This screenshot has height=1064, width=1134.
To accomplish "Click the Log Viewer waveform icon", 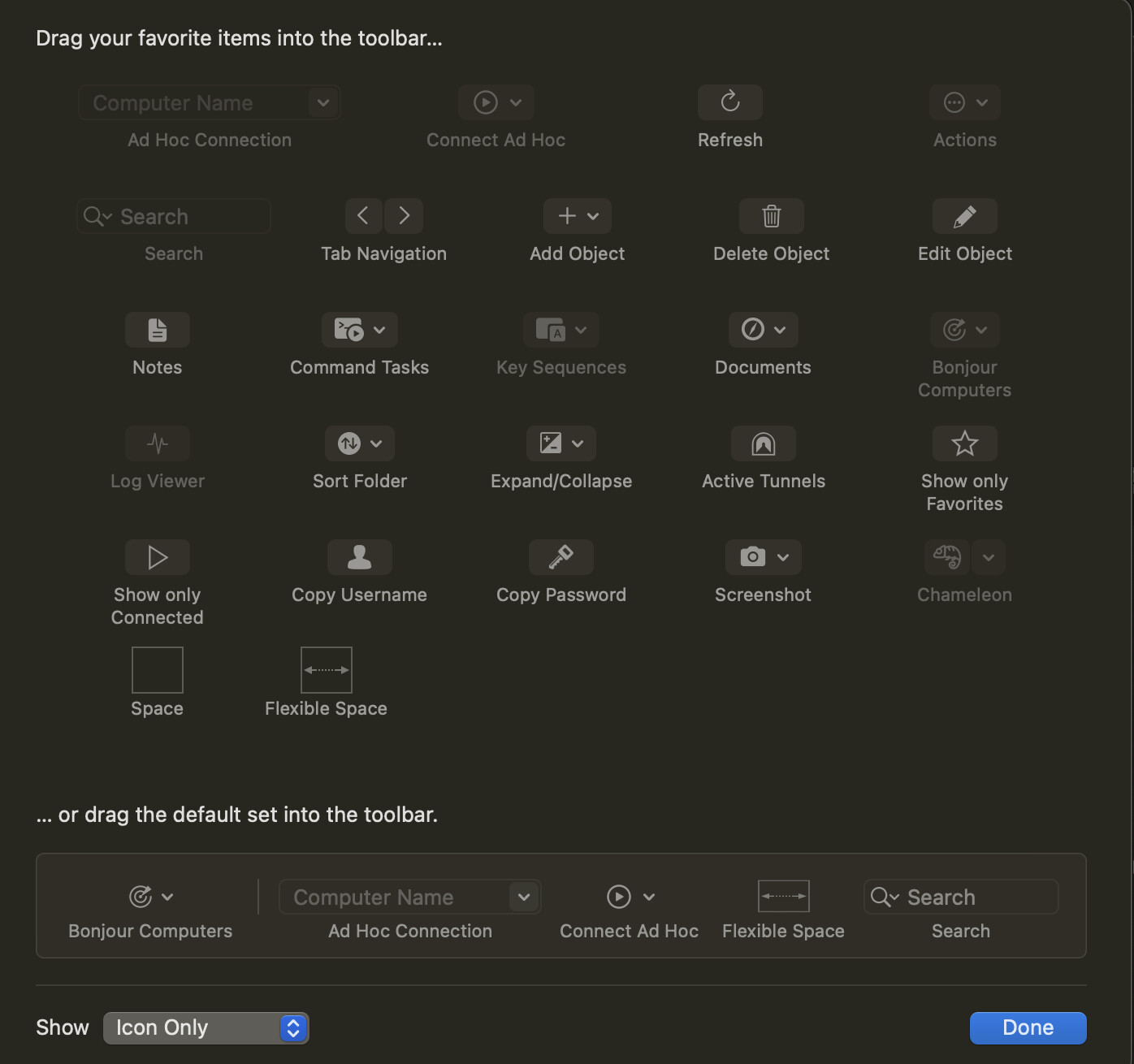I will 157,443.
